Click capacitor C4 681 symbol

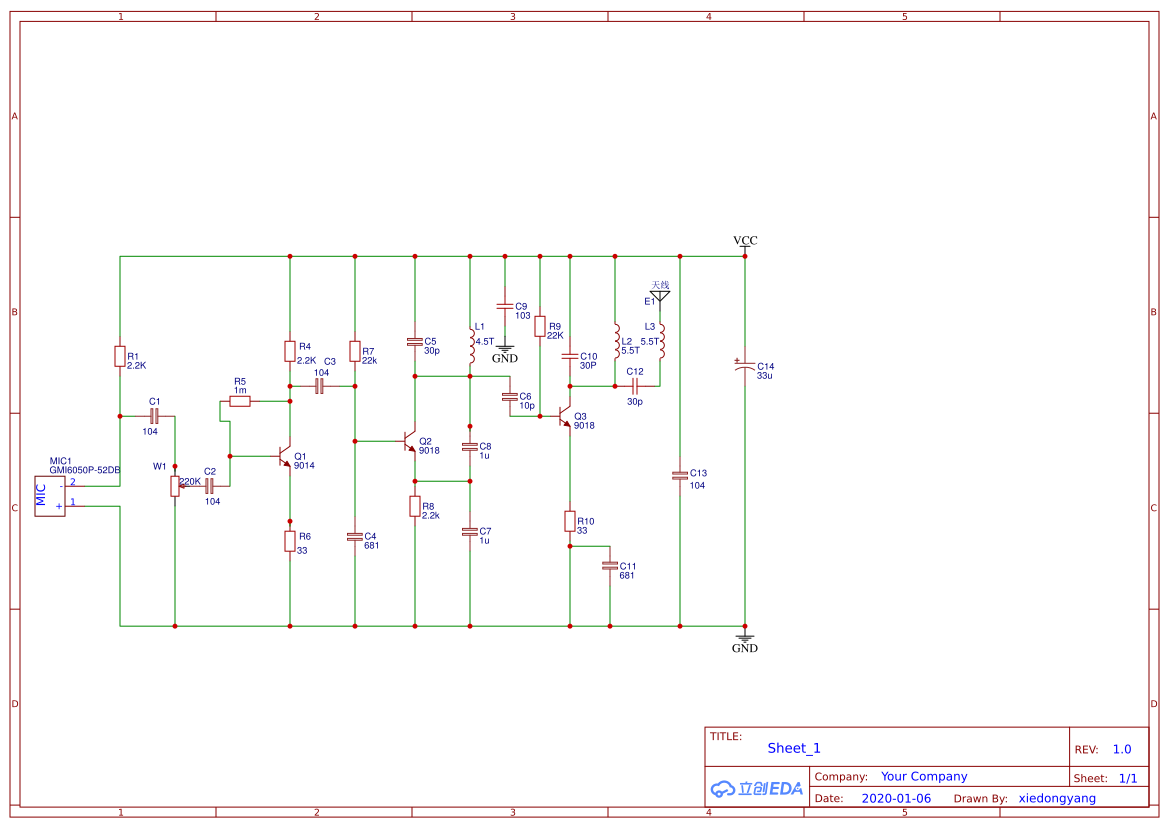[x=355, y=537]
